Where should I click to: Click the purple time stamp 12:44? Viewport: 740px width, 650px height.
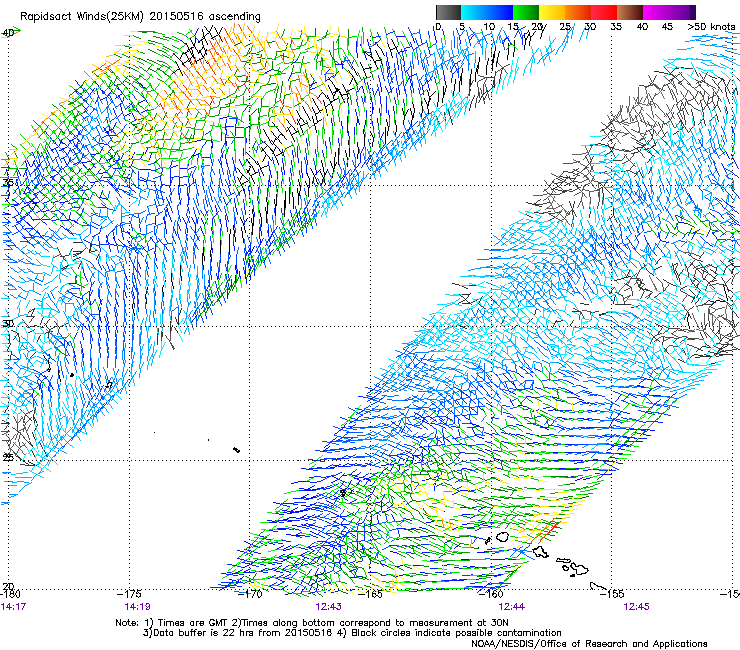(512, 607)
